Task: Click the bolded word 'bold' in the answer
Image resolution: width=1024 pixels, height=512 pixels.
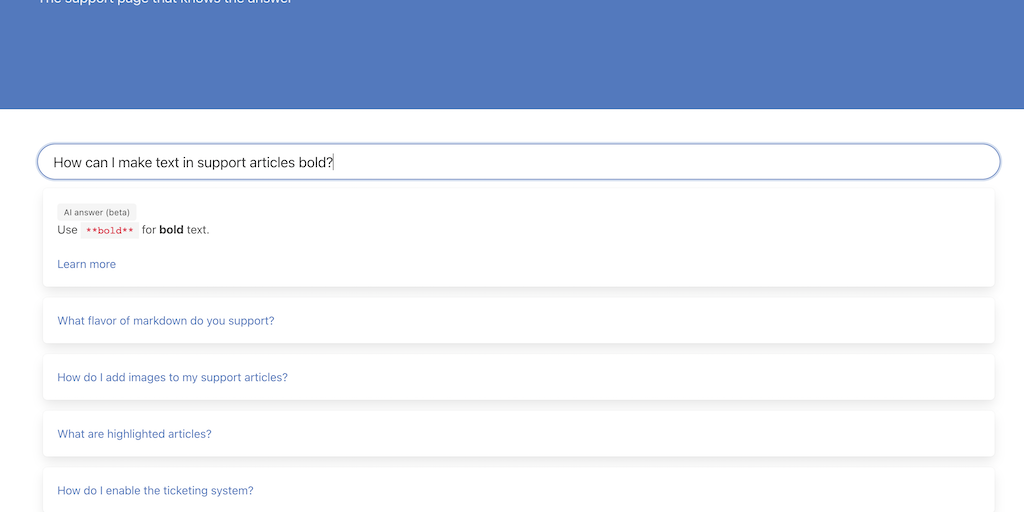Action: (x=171, y=230)
